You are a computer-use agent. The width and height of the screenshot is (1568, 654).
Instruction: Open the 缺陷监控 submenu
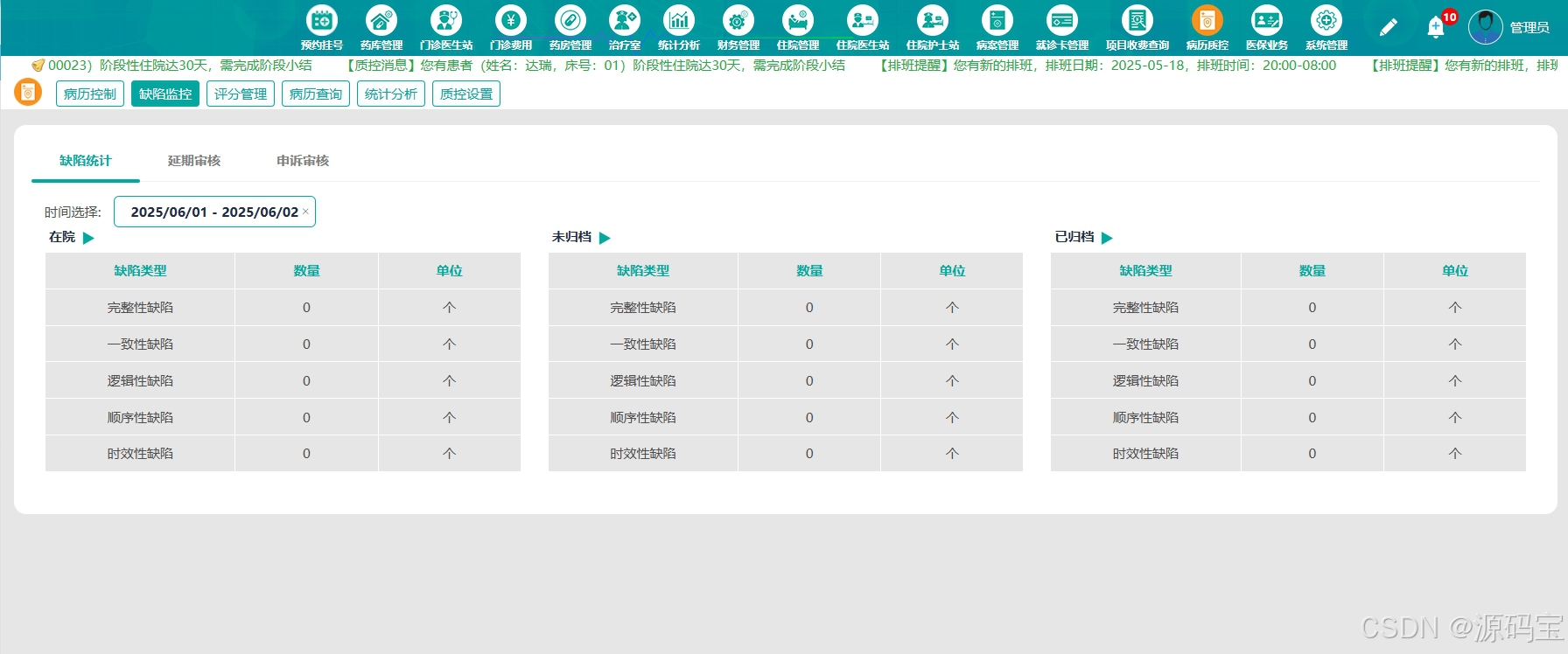[x=165, y=94]
